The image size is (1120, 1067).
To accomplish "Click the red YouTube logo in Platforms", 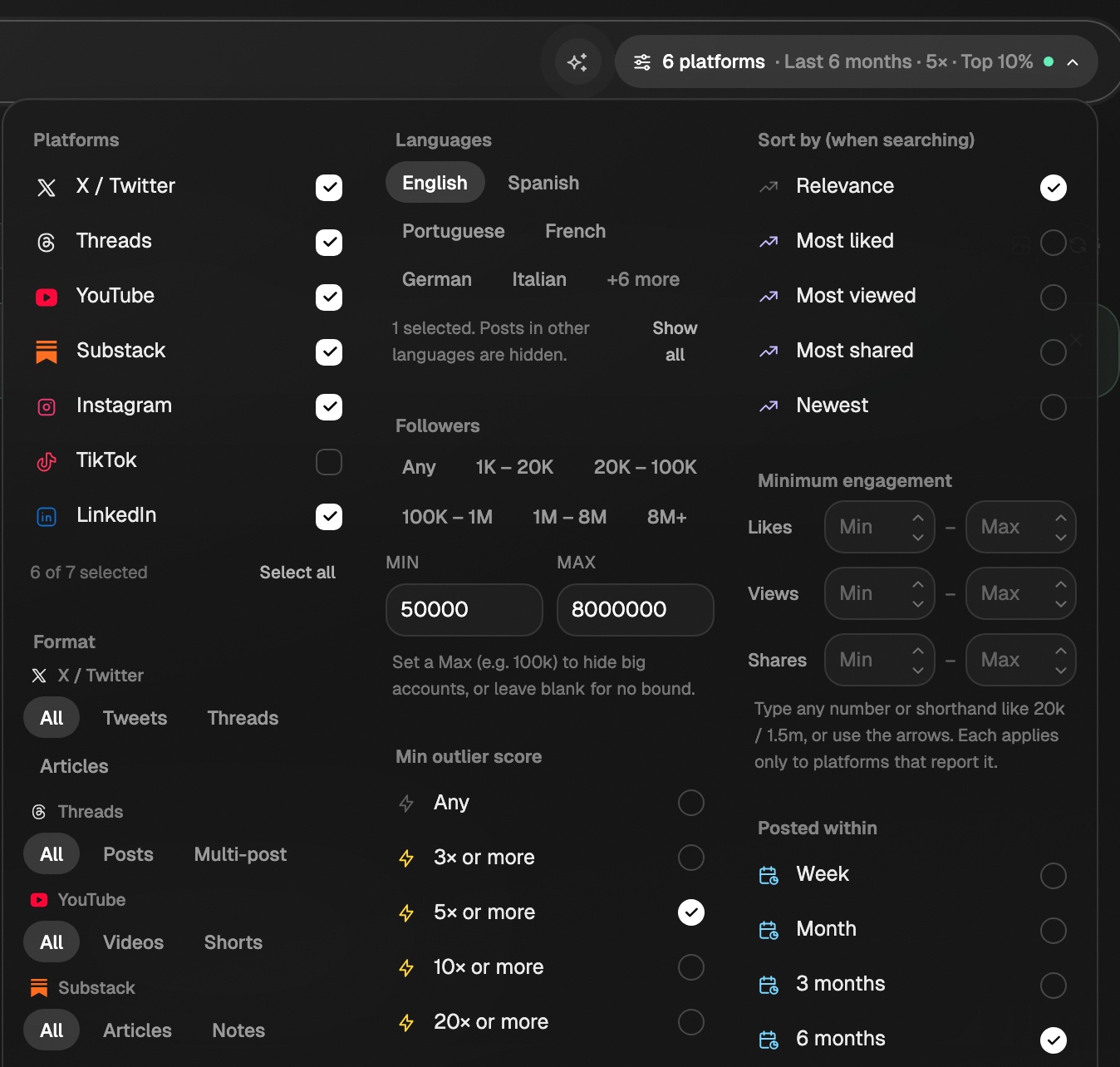I will point(47,297).
